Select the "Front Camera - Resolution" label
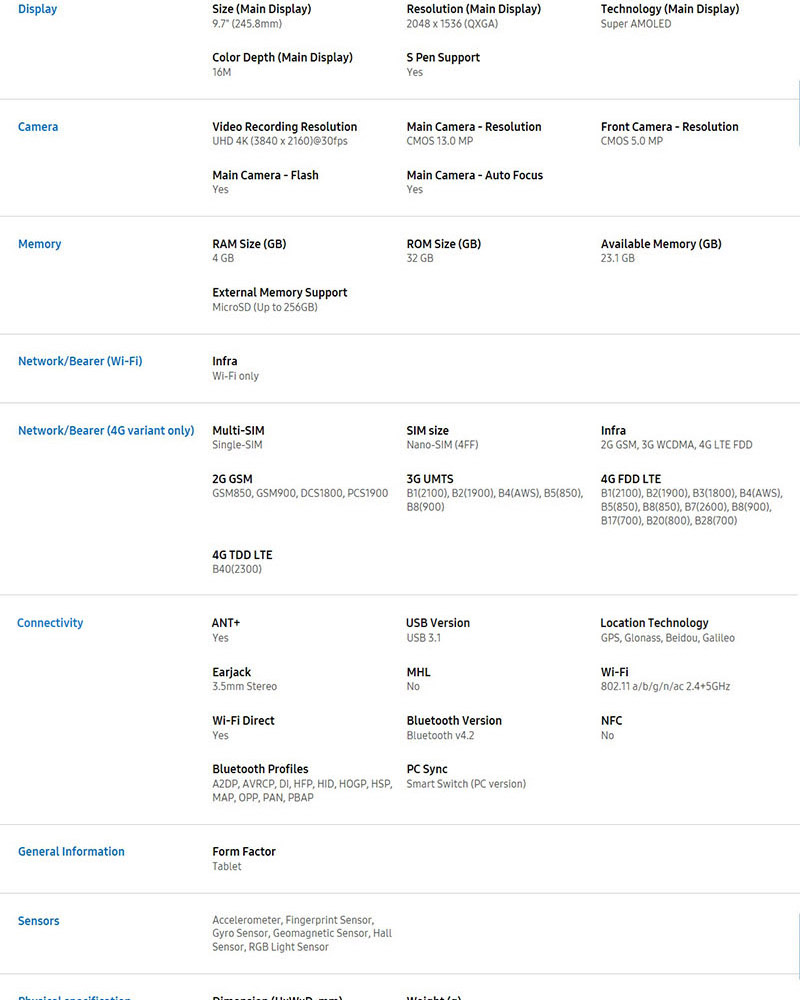 [x=669, y=127]
